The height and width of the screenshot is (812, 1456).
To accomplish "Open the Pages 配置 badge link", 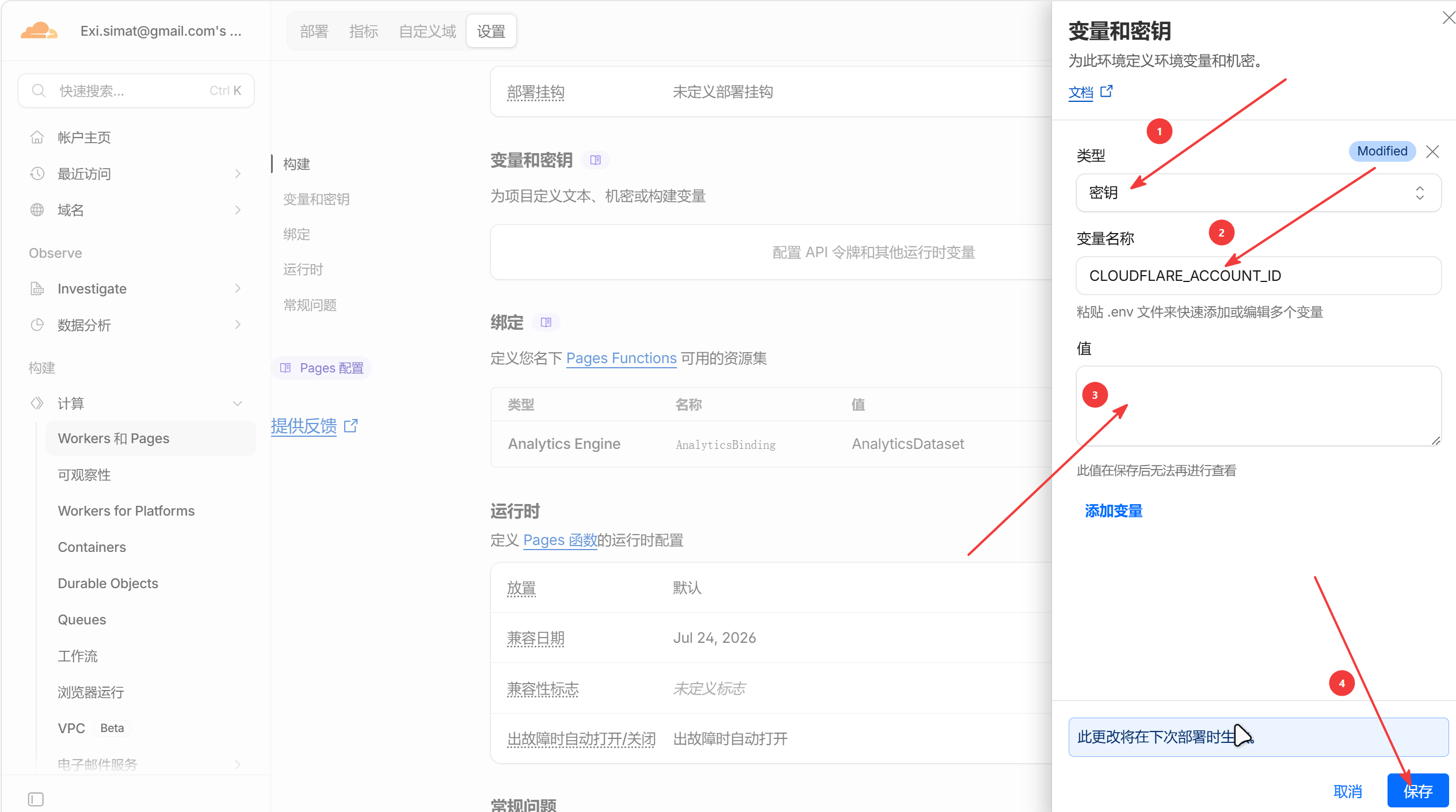I will pyautogui.click(x=322, y=368).
